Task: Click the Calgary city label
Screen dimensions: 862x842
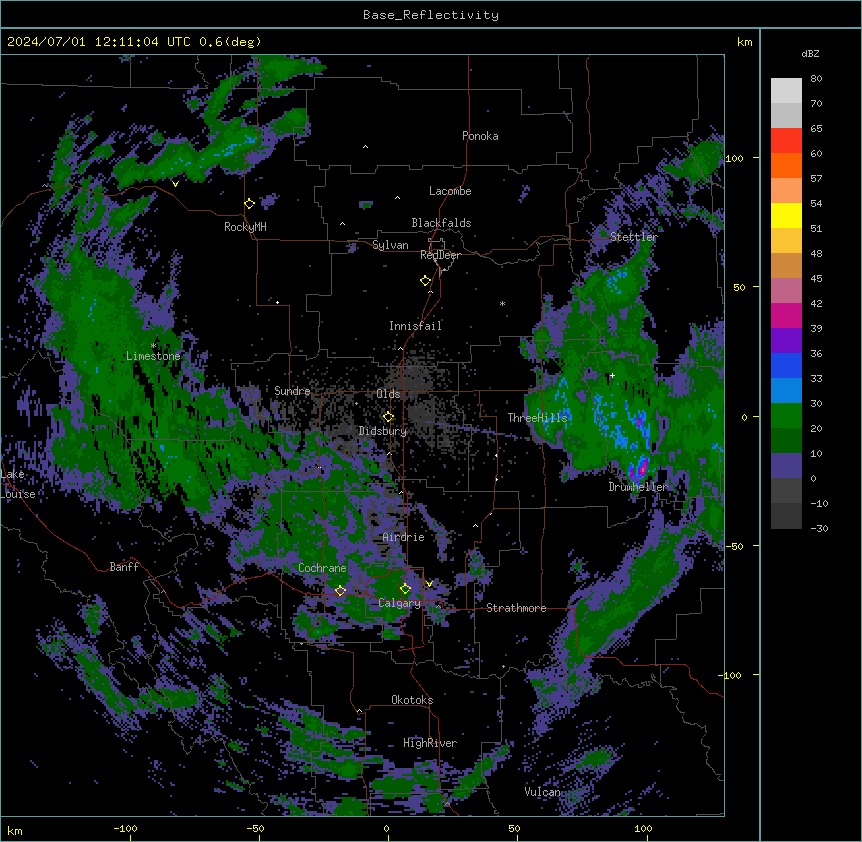Action: tap(400, 603)
